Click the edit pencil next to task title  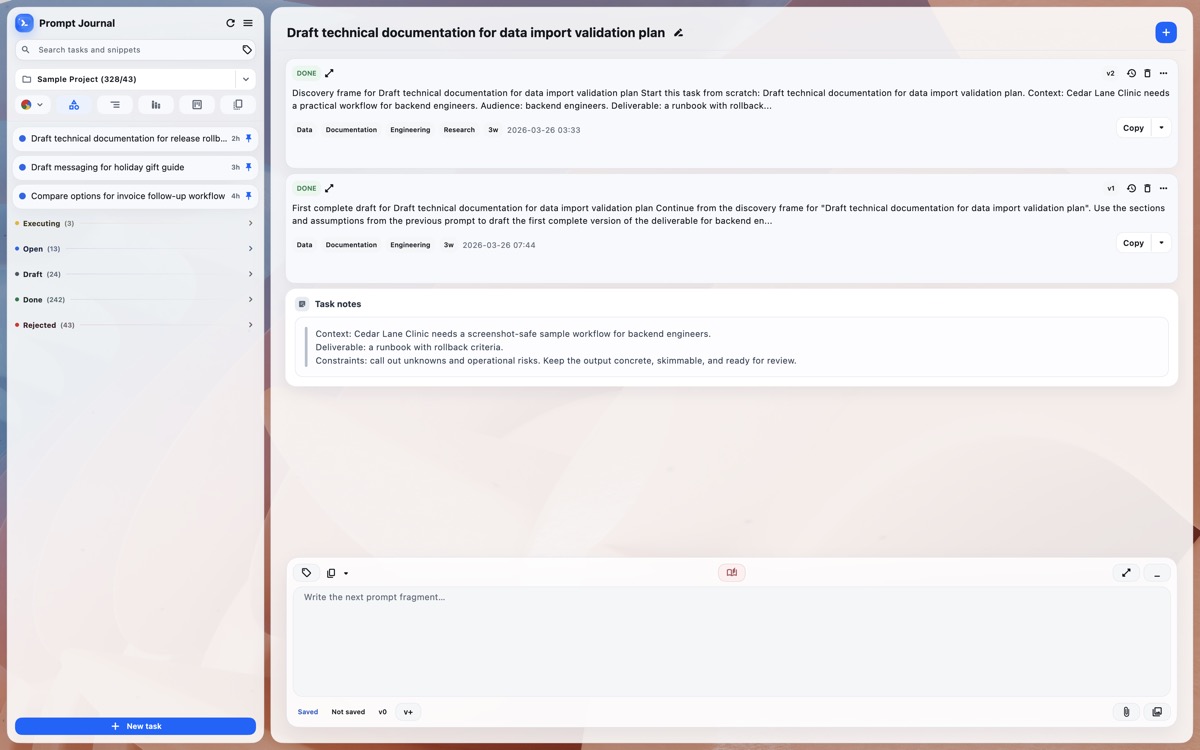[678, 33]
